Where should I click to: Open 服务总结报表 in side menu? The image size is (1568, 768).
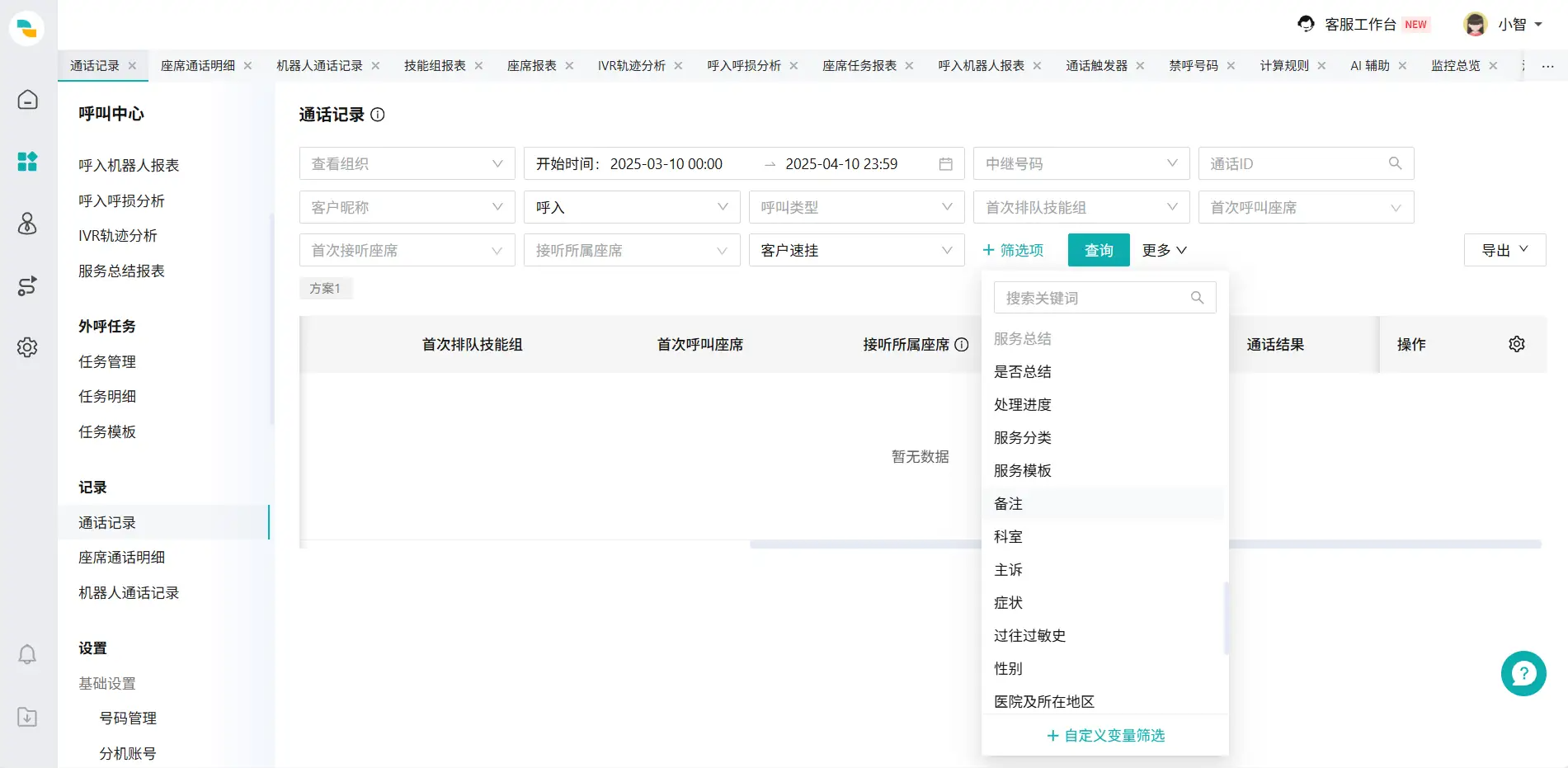[121, 271]
